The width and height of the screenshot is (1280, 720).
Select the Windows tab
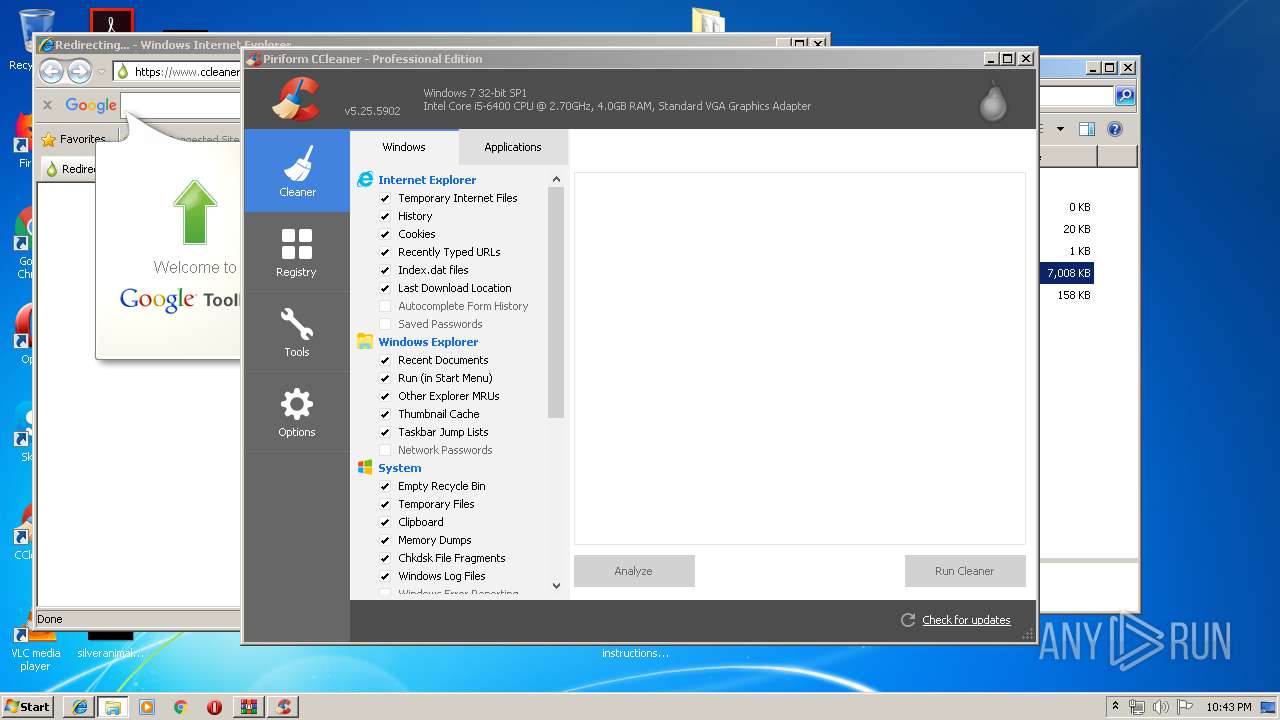point(404,147)
